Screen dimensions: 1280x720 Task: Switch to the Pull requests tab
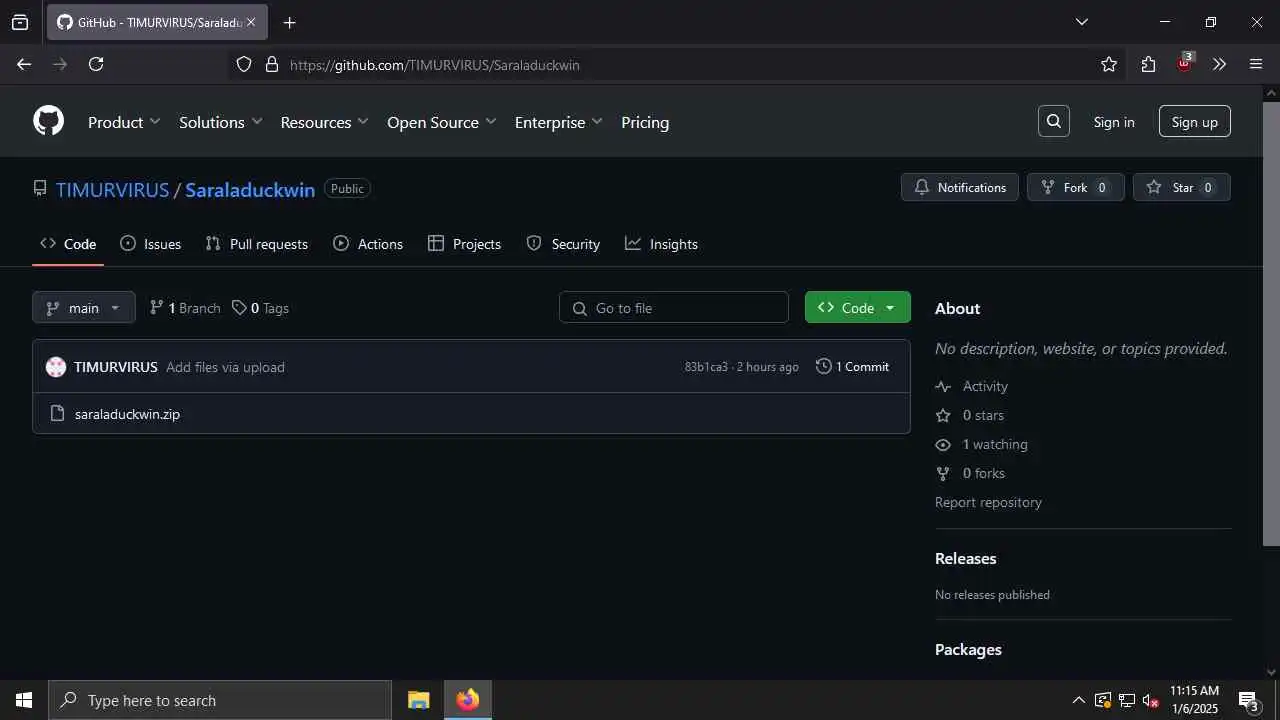click(257, 244)
